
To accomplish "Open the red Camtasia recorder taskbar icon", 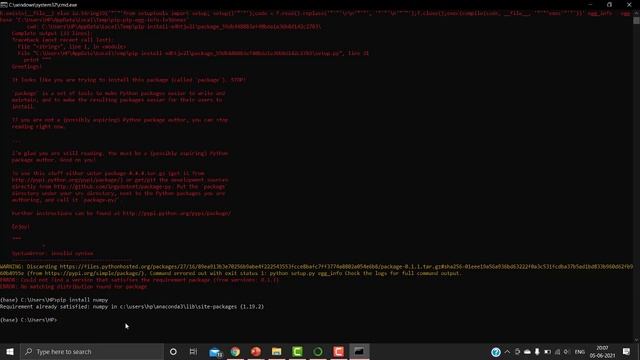I will (x=338, y=351).
